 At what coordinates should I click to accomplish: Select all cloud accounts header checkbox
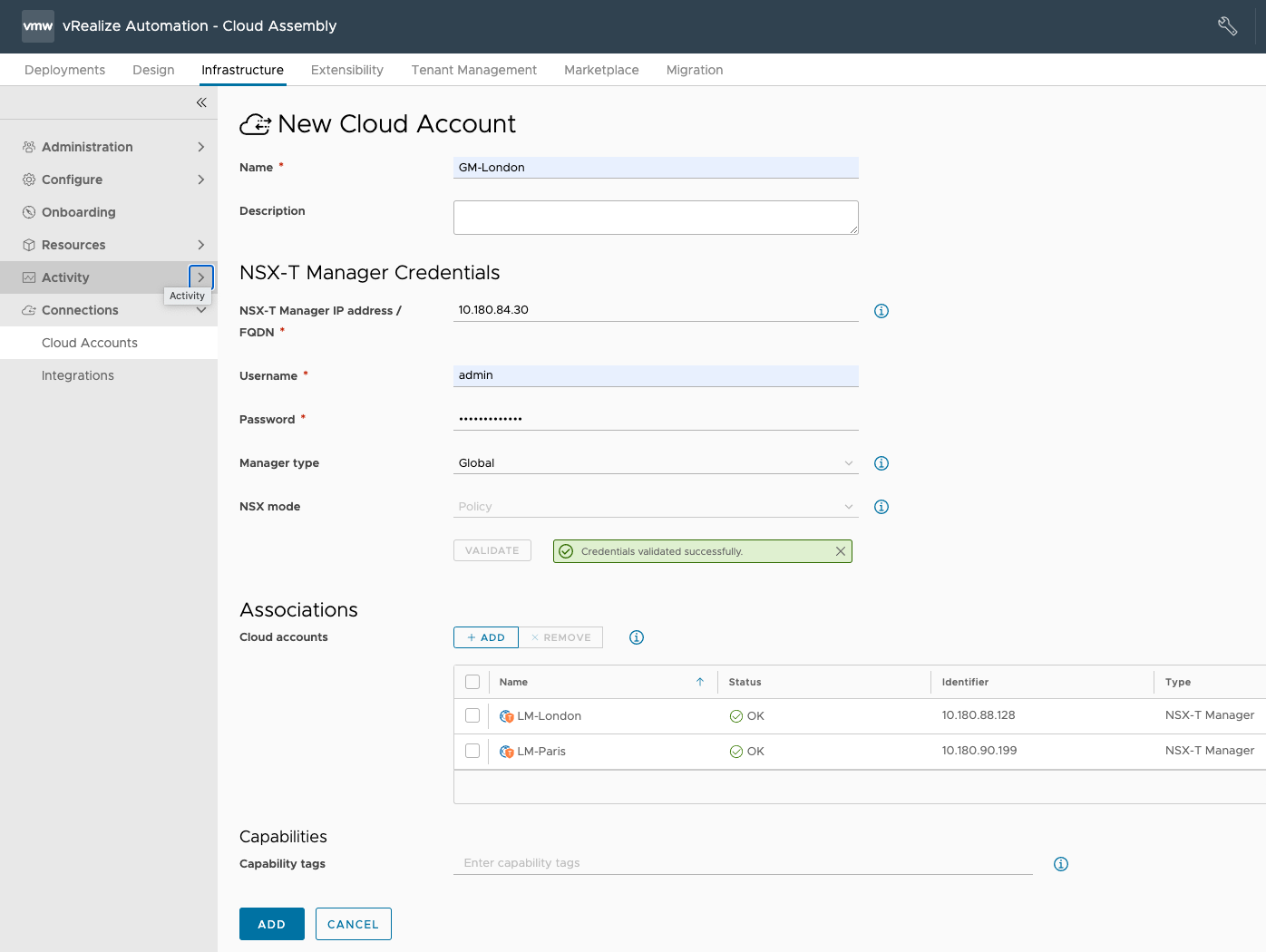point(472,682)
